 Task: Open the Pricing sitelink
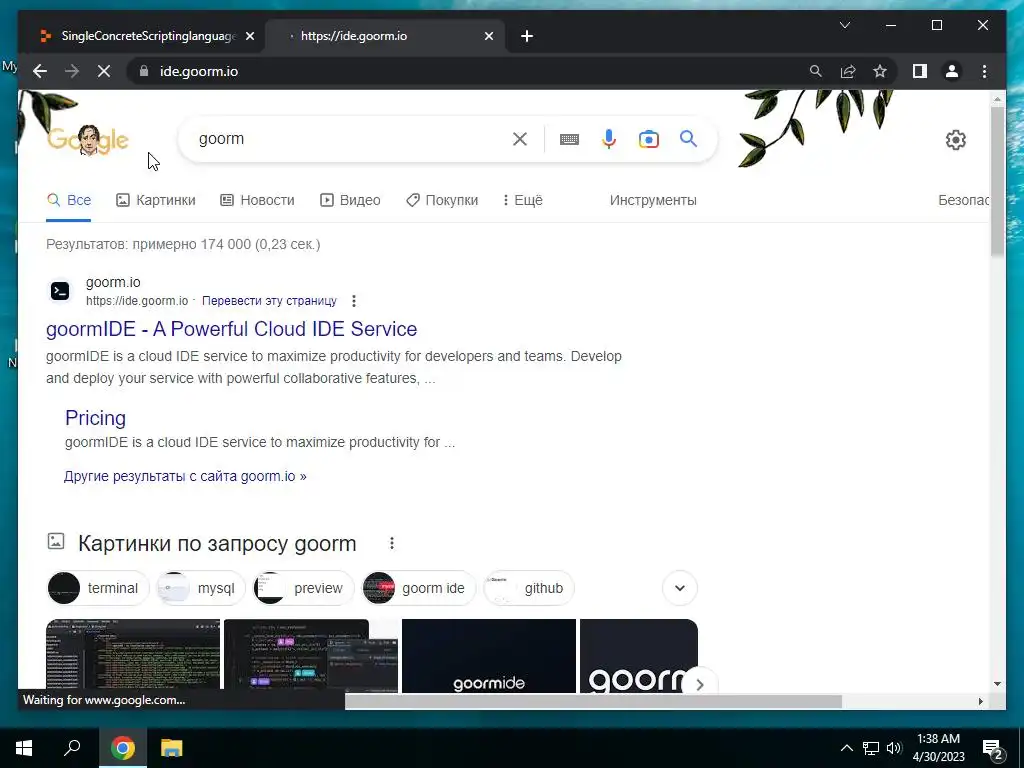tap(95, 418)
